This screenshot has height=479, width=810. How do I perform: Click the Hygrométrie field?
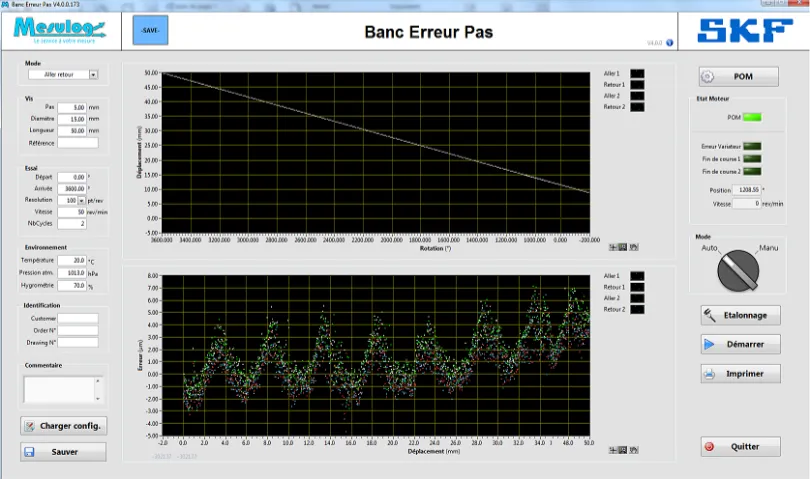71,285
